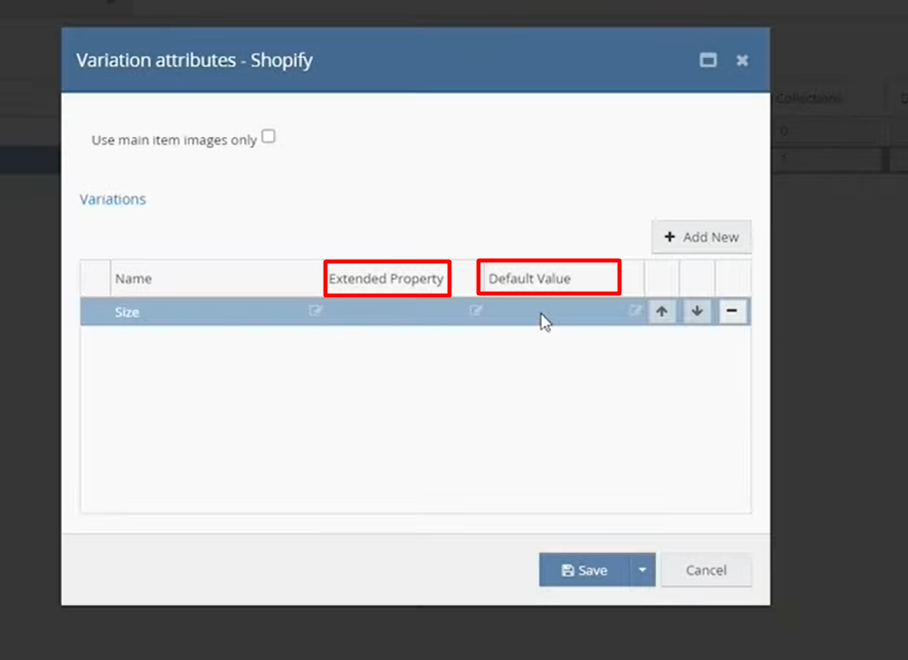908x660 pixels.
Task: Move Size variation up with arrow
Action: pyautogui.click(x=662, y=311)
